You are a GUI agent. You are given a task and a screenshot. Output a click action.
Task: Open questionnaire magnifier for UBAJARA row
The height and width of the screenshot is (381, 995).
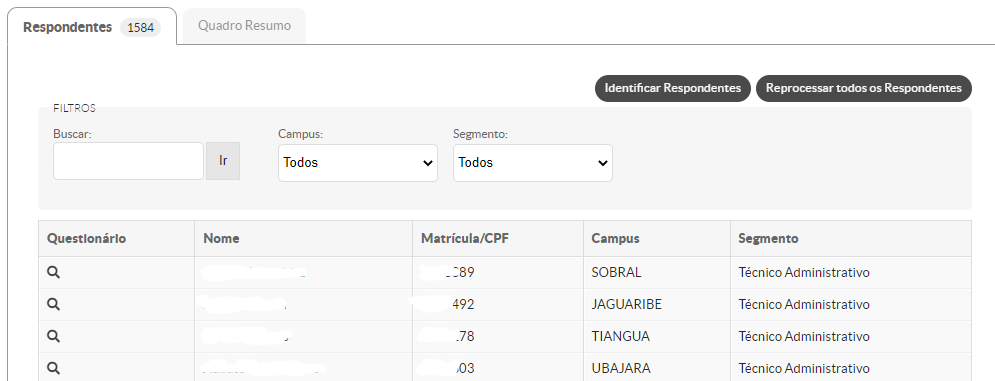53,368
